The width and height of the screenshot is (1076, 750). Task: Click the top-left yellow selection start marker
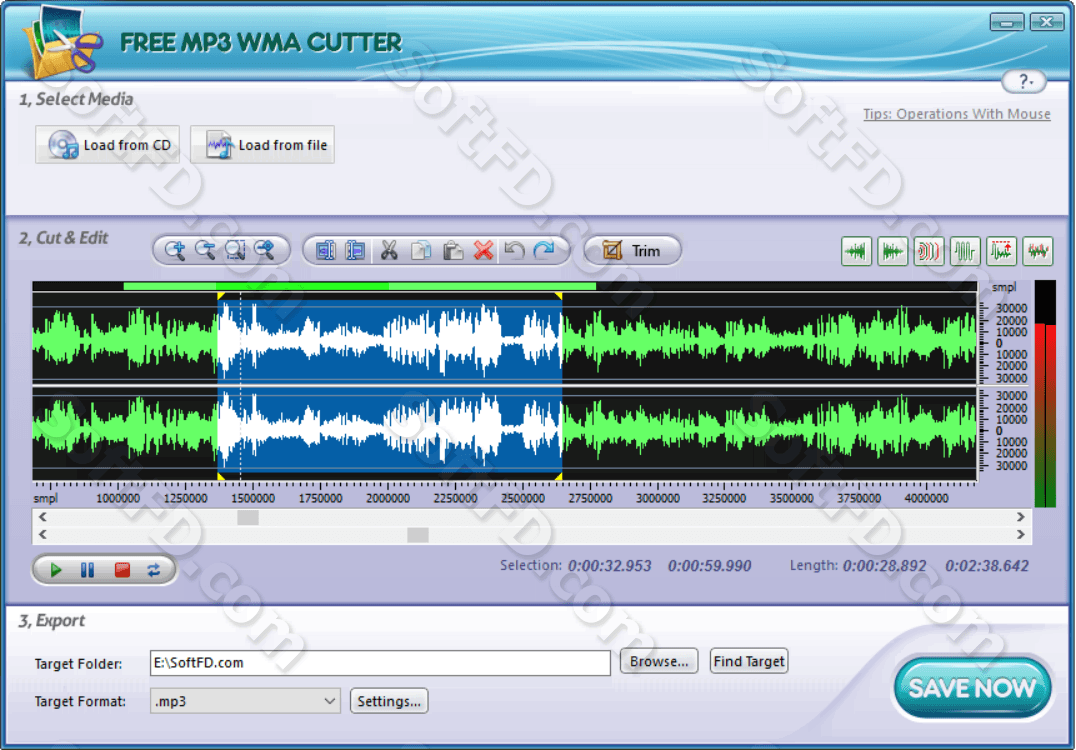point(220,296)
